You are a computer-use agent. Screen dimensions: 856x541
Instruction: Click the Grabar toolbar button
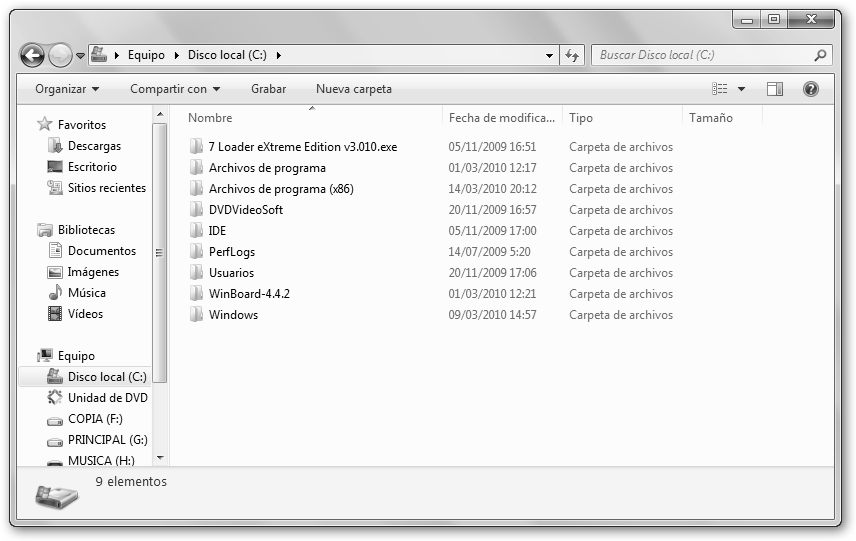[x=268, y=89]
